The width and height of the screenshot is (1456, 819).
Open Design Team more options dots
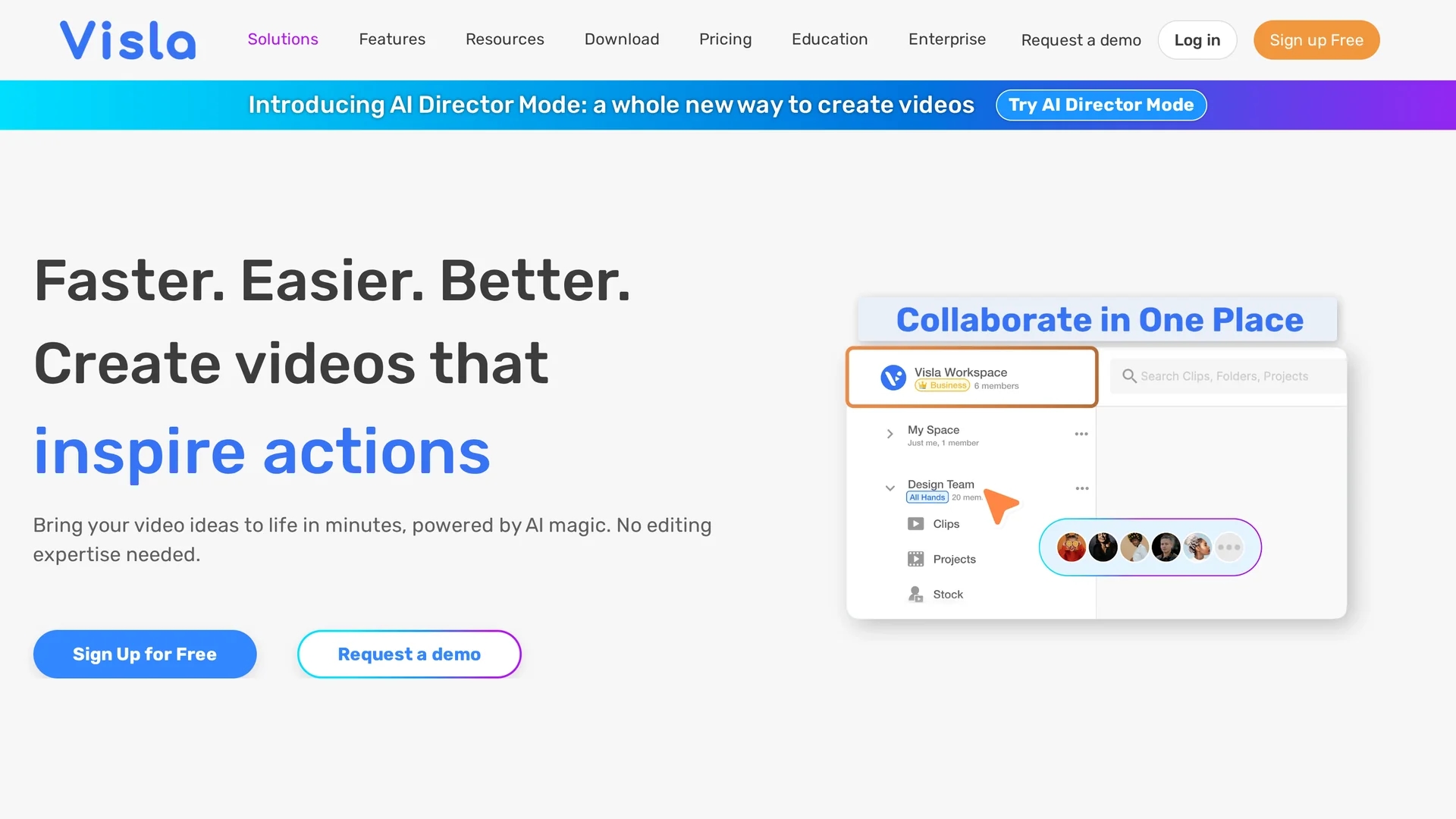[1082, 488]
